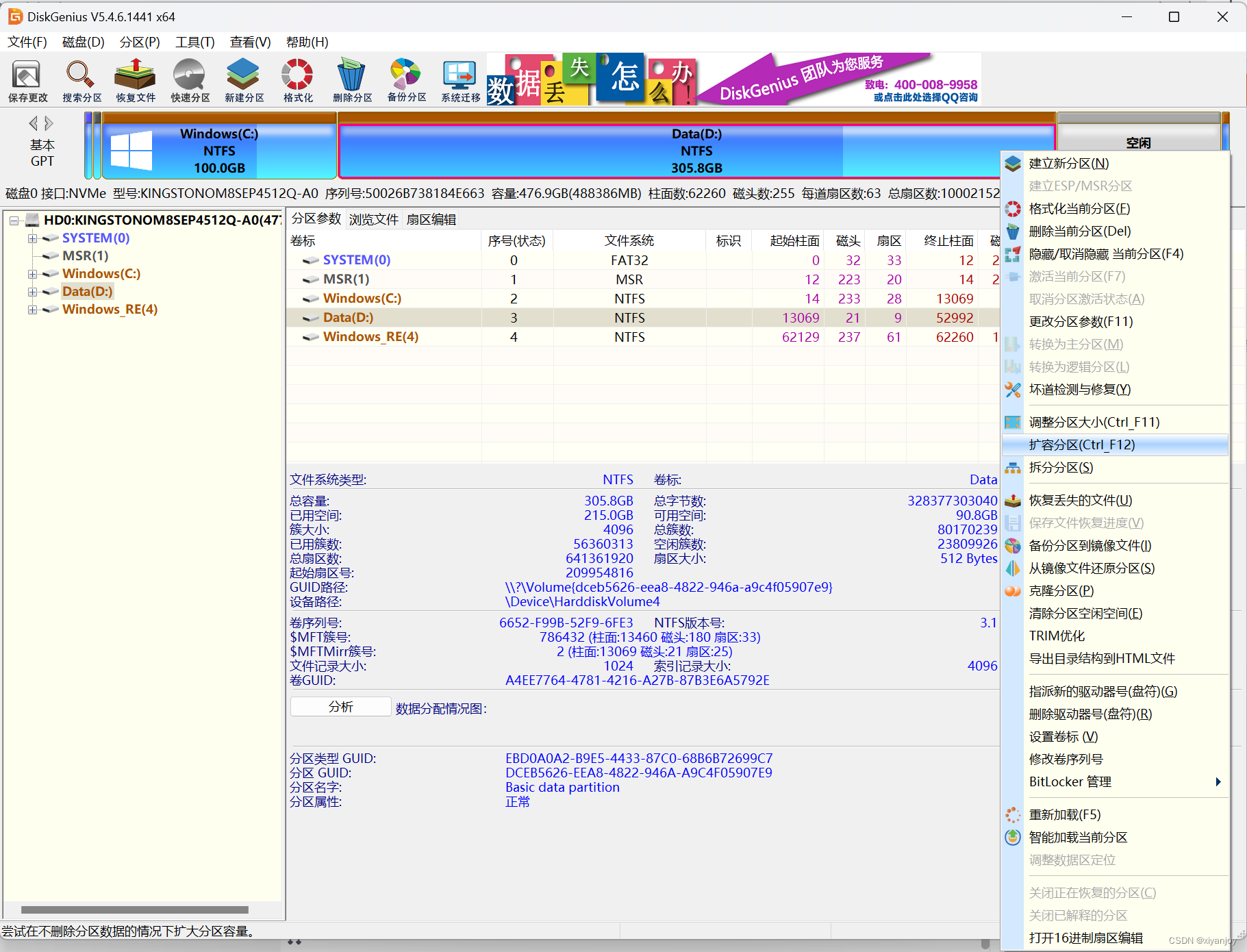This screenshot has height=952, width=1247.
Task: Open the BitLocker 管理 submenu arrow
Action: pyautogui.click(x=1218, y=781)
